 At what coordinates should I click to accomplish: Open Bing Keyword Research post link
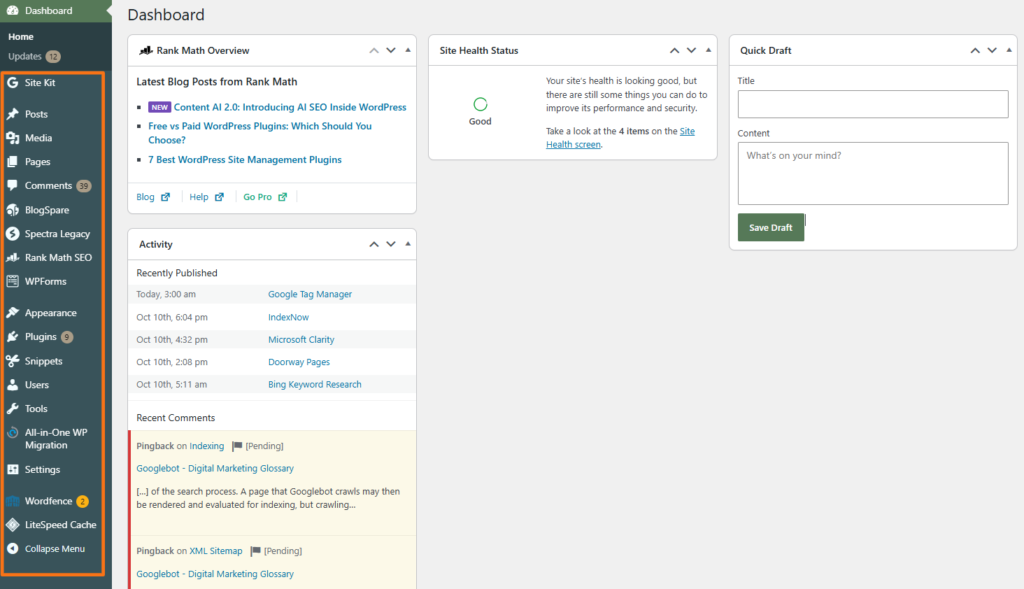click(314, 385)
